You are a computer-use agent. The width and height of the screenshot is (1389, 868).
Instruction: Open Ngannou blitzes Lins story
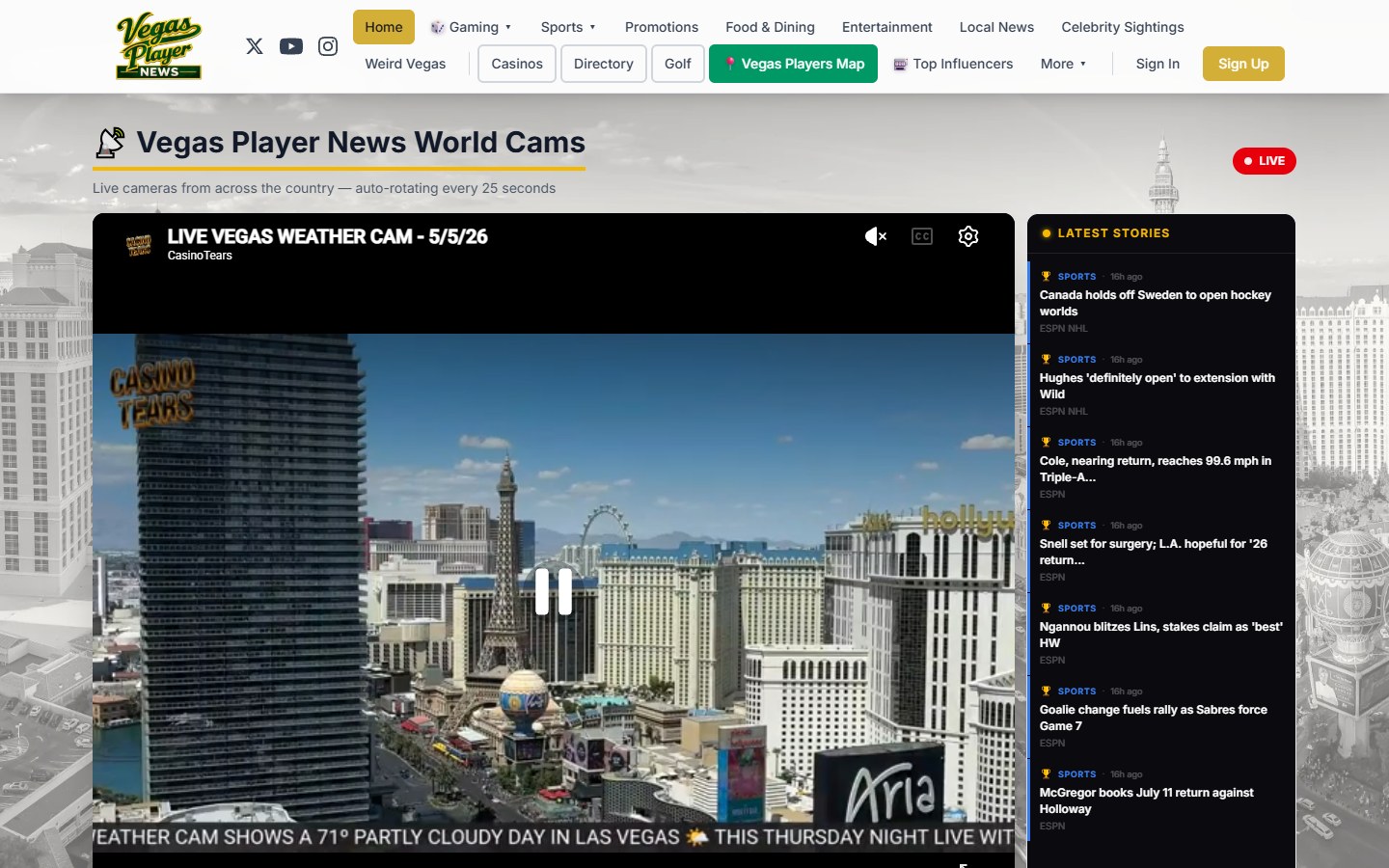point(1161,635)
